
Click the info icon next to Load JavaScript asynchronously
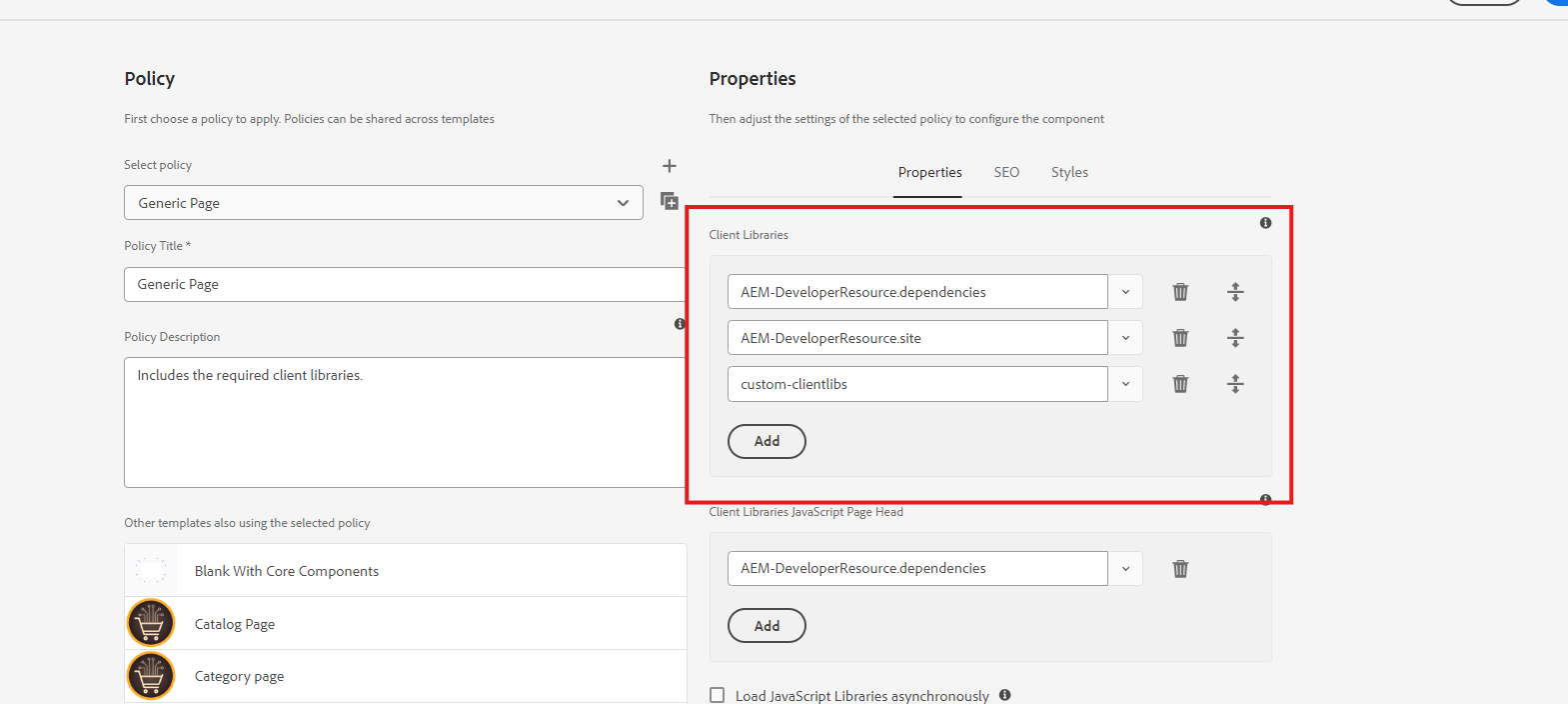[x=1005, y=695]
